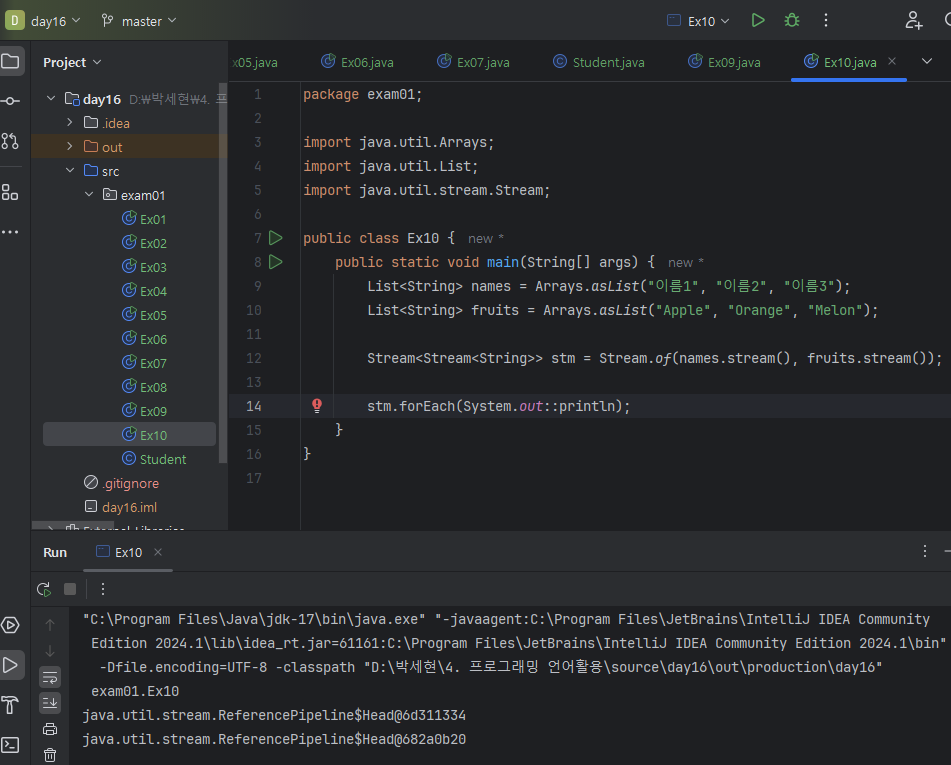Screen dimensions: 951x765
Task: Rerun Ex10 from the Run panel toolbar
Action: click(x=44, y=589)
